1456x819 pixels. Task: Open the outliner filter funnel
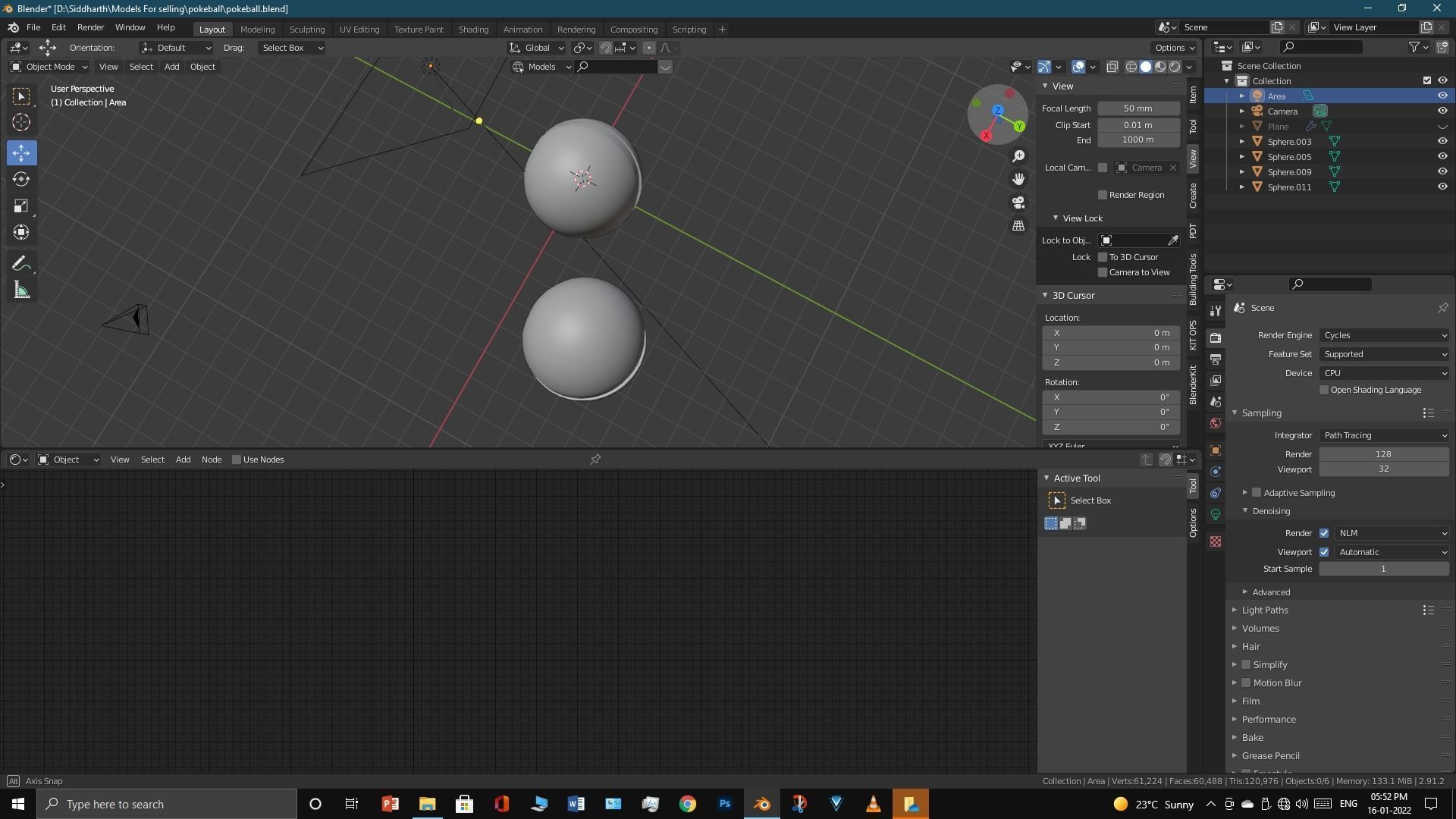1414,47
